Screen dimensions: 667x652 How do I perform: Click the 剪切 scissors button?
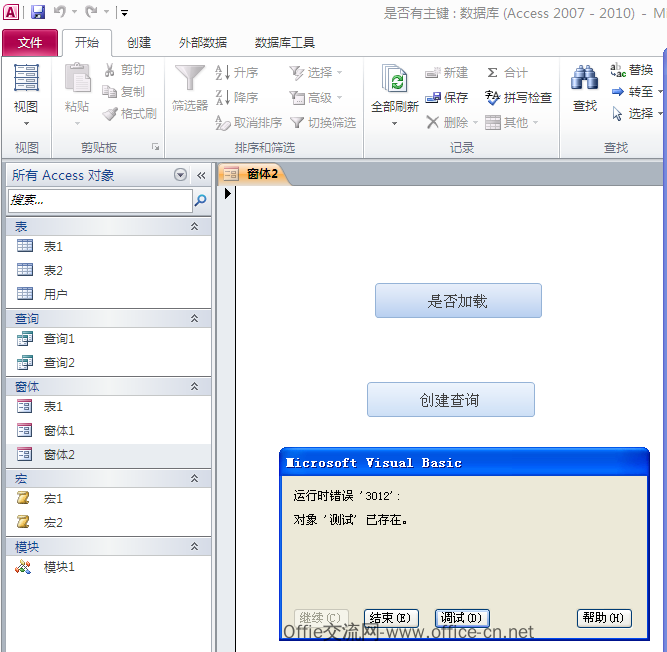[x=125, y=70]
